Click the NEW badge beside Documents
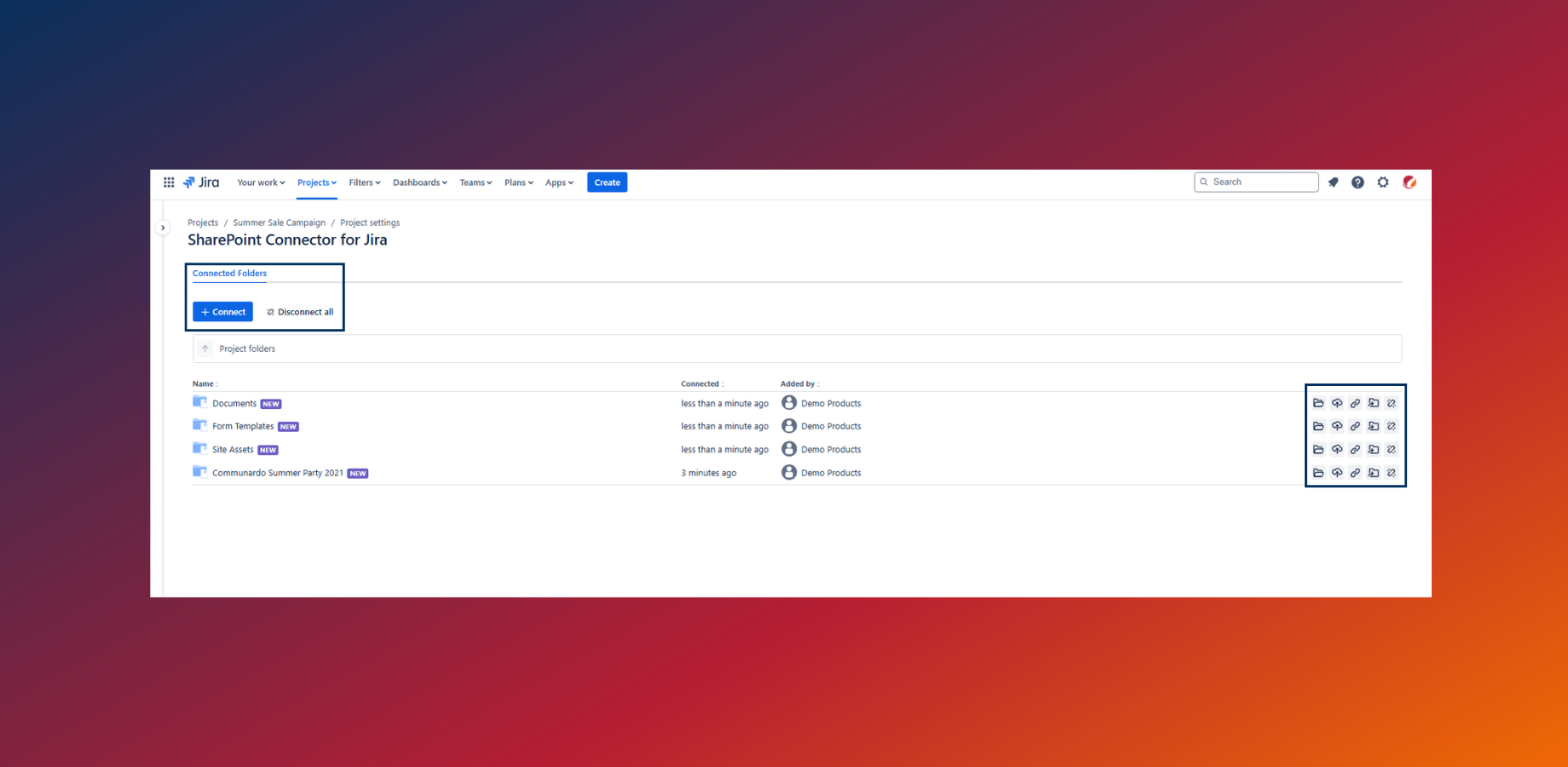This screenshot has width=1568, height=767. click(271, 404)
